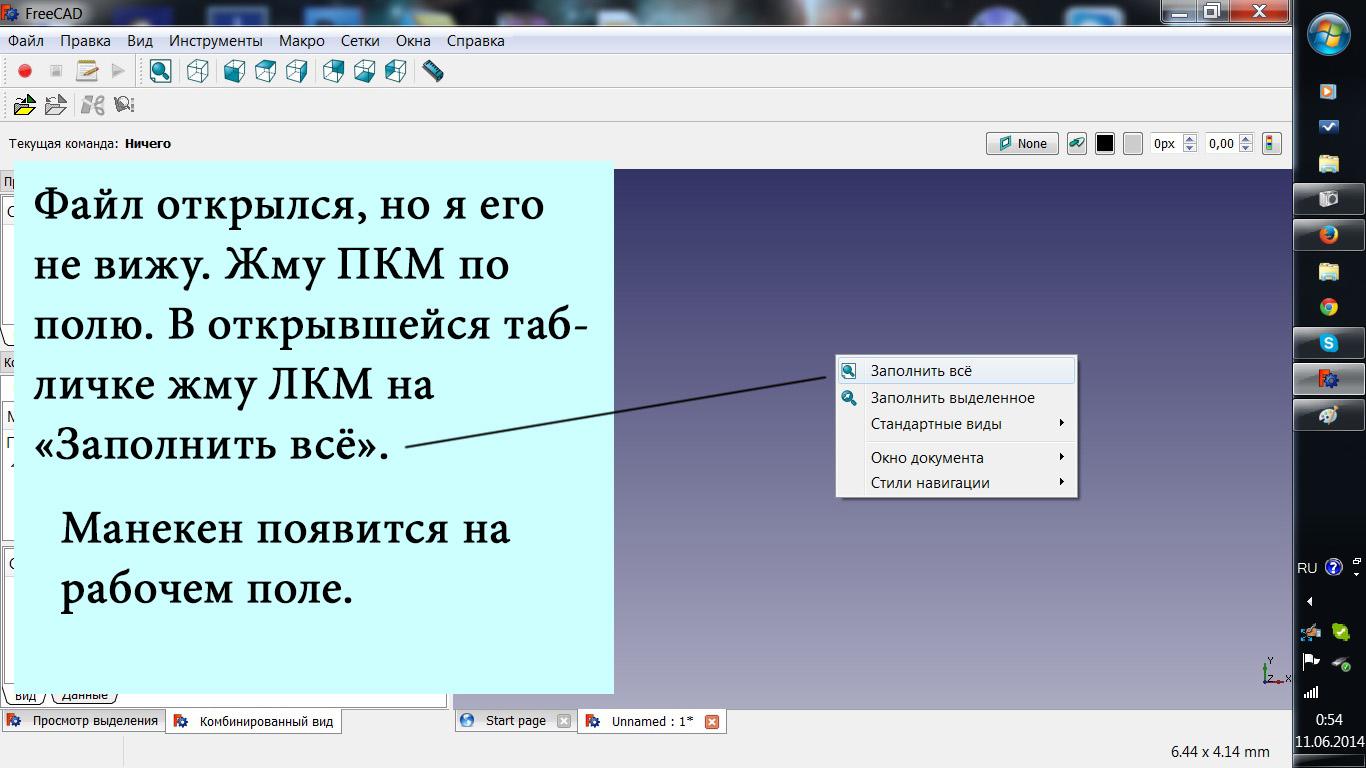The image size is (1366, 768).
Task: Switch to the Start page tab
Action: 515,720
